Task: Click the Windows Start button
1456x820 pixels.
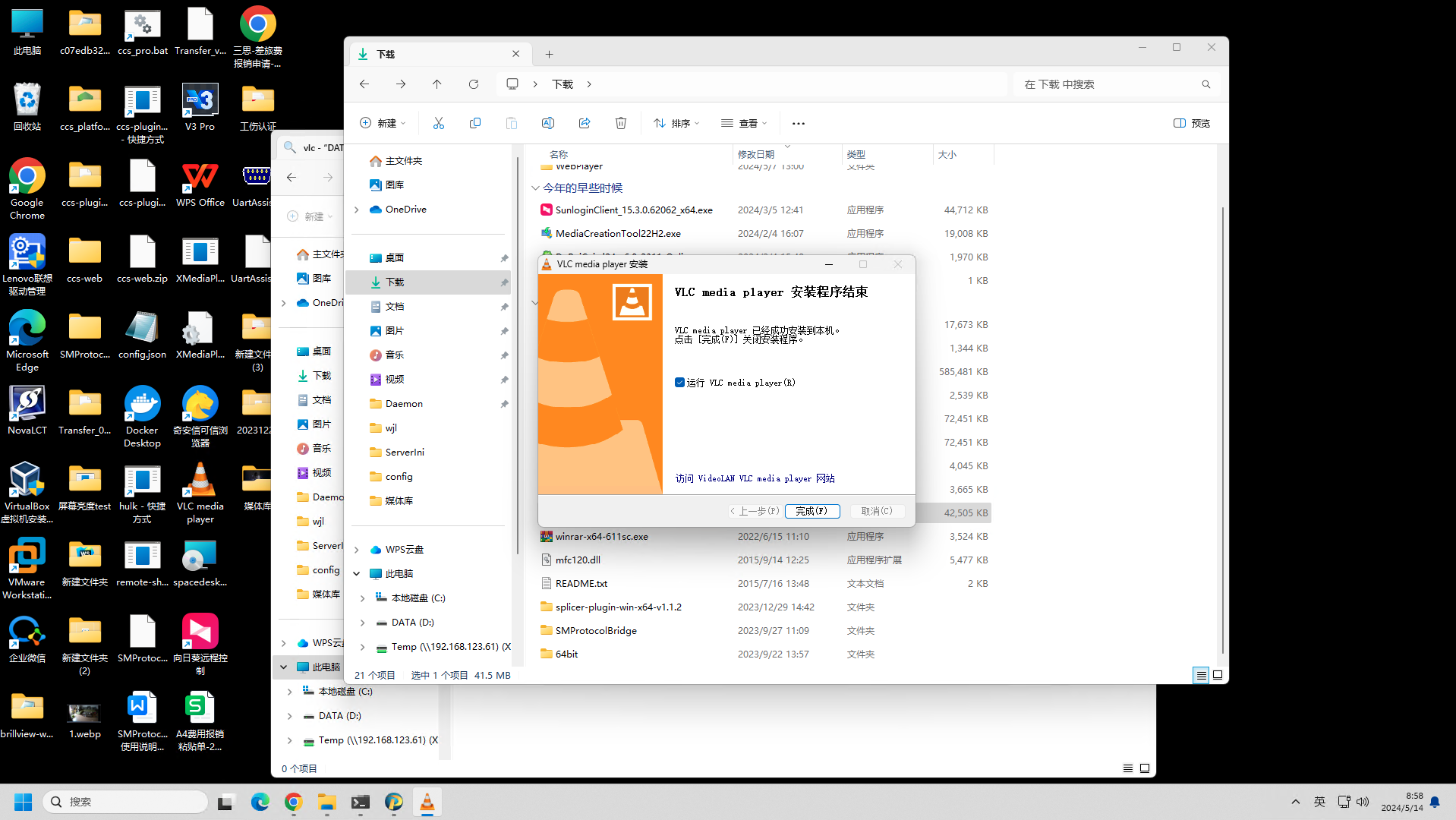Action: 24,802
